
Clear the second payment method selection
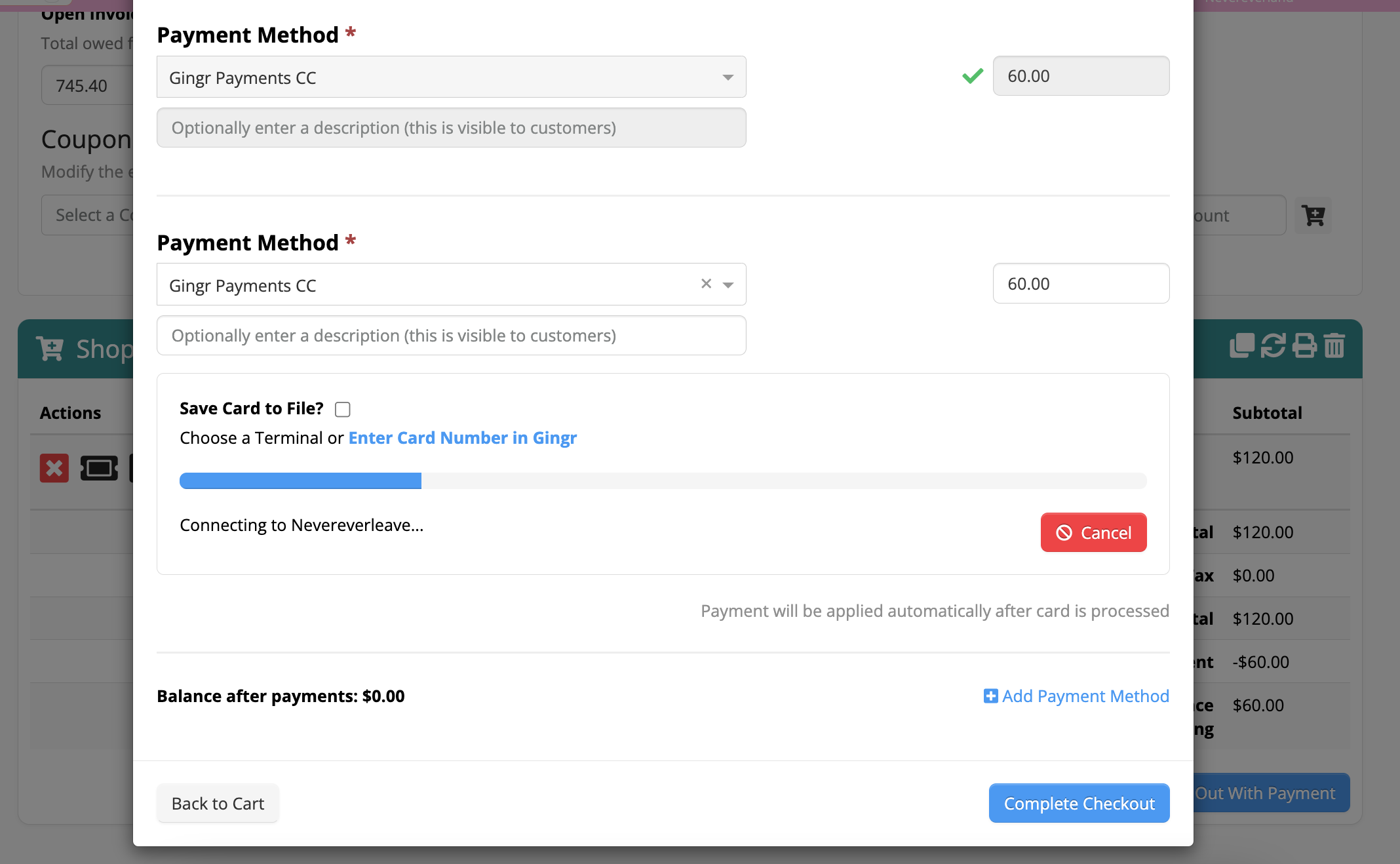tap(706, 284)
